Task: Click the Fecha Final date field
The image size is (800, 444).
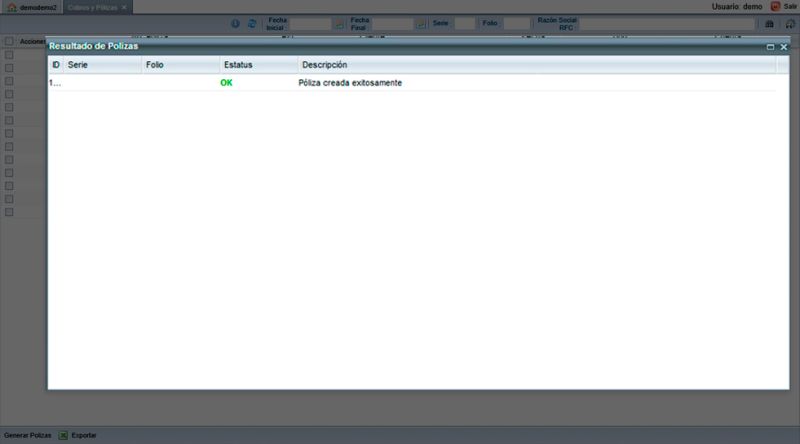Action: (392, 24)
